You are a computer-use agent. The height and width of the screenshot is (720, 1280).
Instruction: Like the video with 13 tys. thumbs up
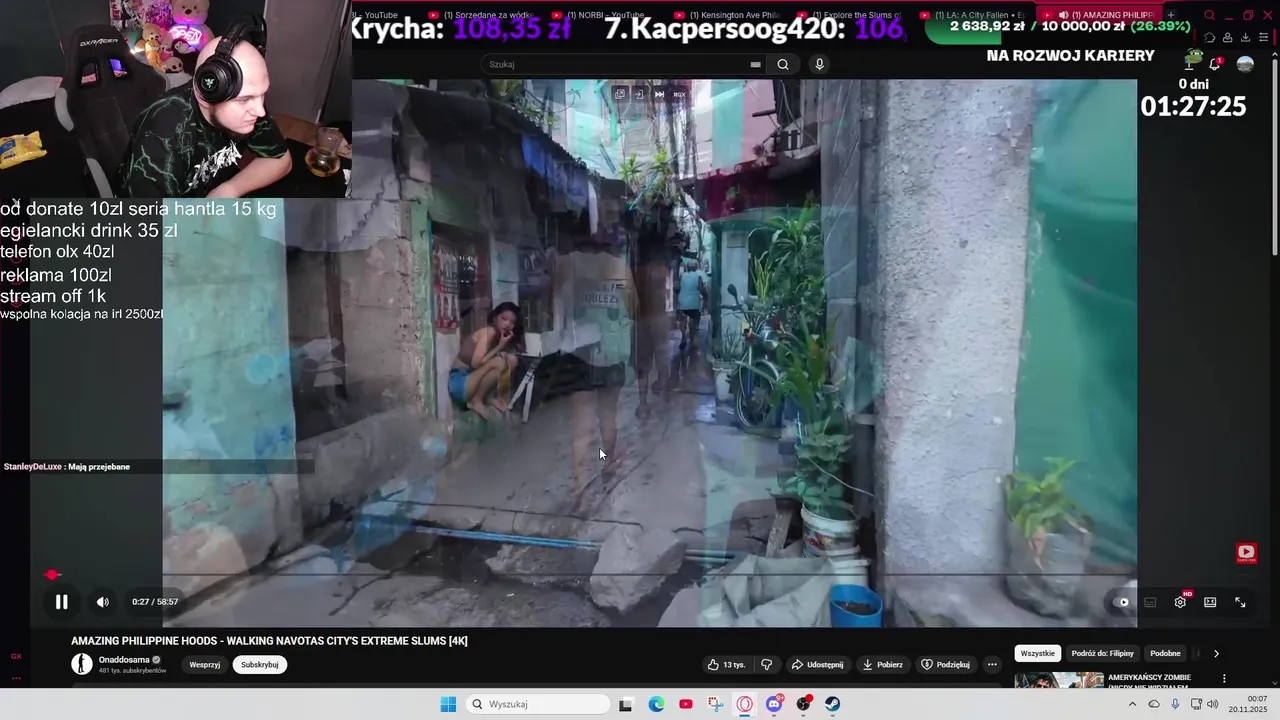[x=726, y=665]
